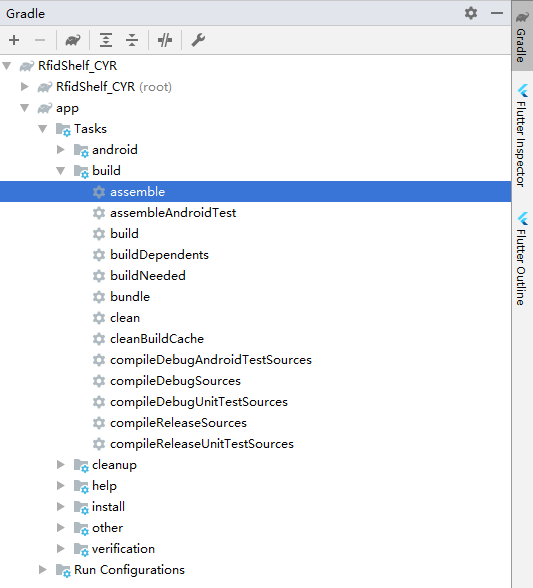Collapse all tree nodes in the toolbar
Image resolution: width=533 pixels, height=588 pixels.
click(132, 40)
